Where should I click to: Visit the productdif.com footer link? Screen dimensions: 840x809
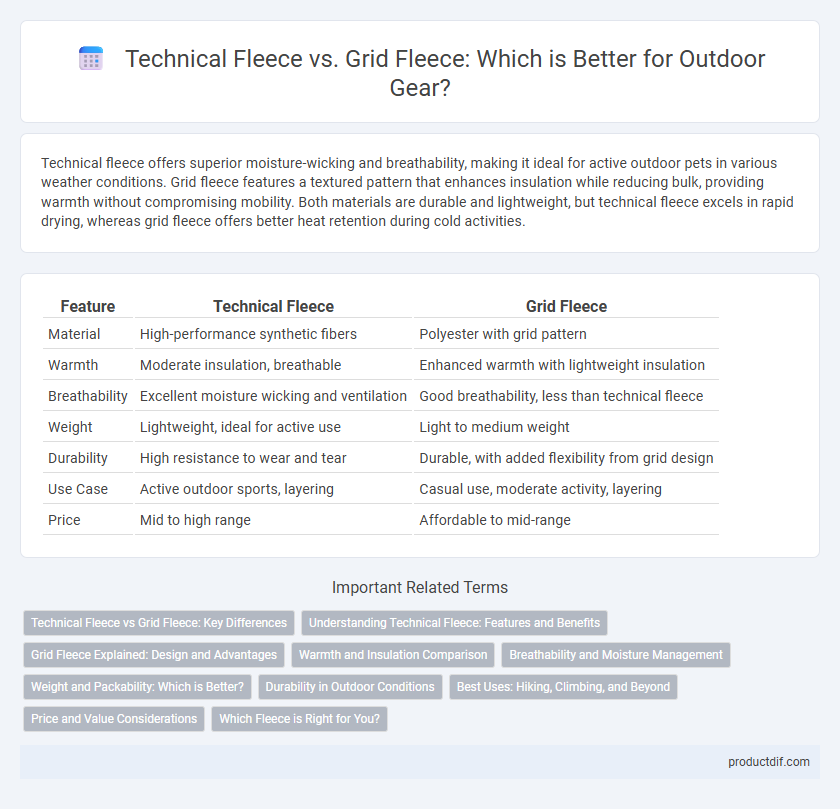(768, 762)
